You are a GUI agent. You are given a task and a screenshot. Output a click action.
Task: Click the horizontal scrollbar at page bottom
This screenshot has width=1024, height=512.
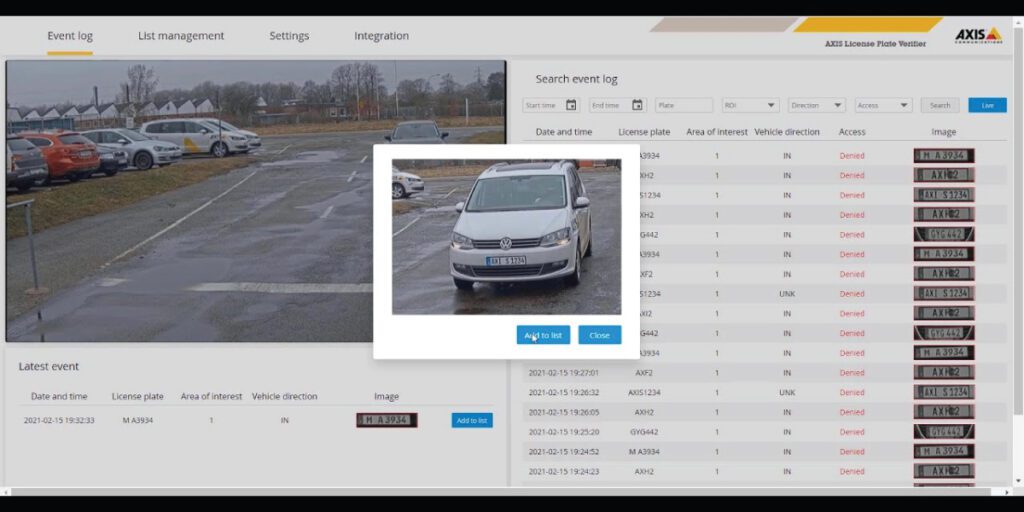click(x=500, y=492)
